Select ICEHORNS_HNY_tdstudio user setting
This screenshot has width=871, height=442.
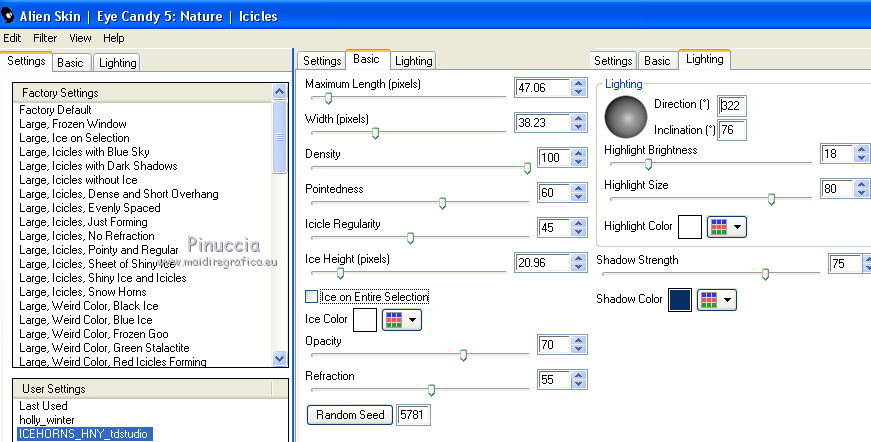tap(83, 434)
